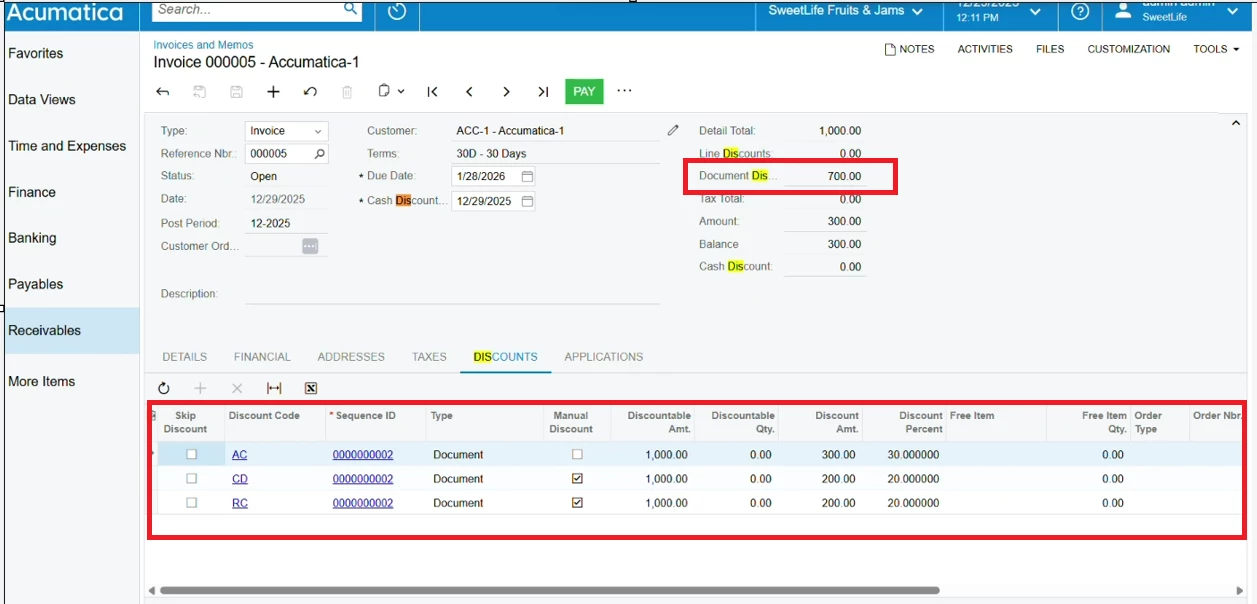Switch to the ADDRESSES tab
The image size is (1257, 604).
pos(351,357)
